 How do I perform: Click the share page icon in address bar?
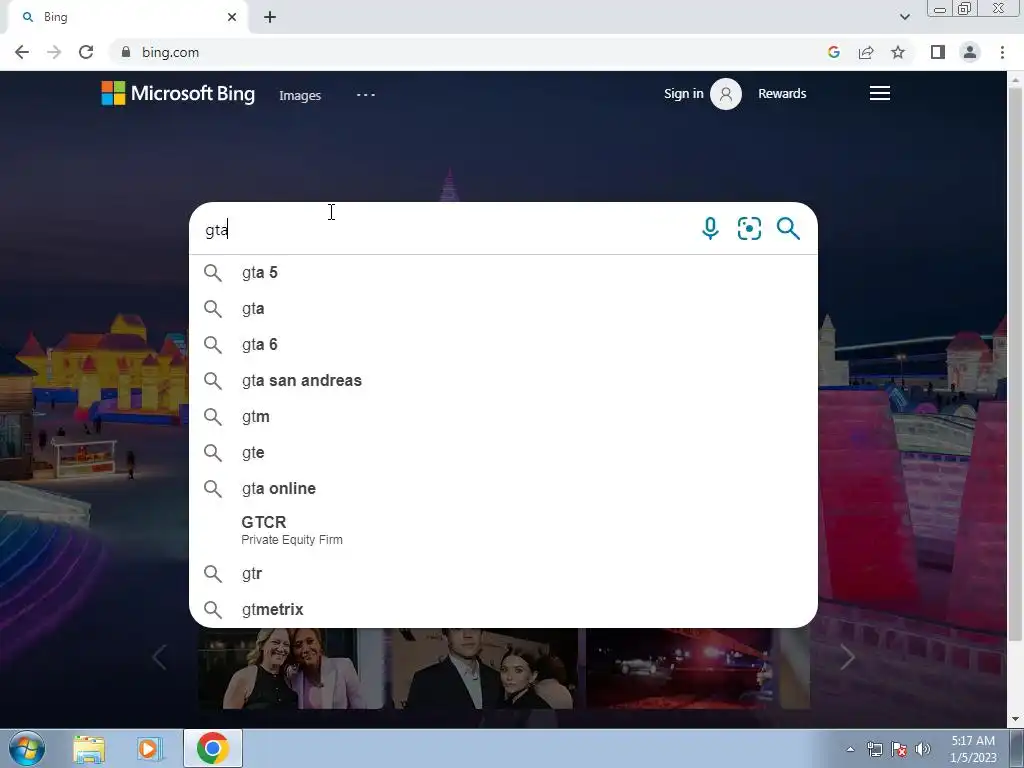(866, 52)
